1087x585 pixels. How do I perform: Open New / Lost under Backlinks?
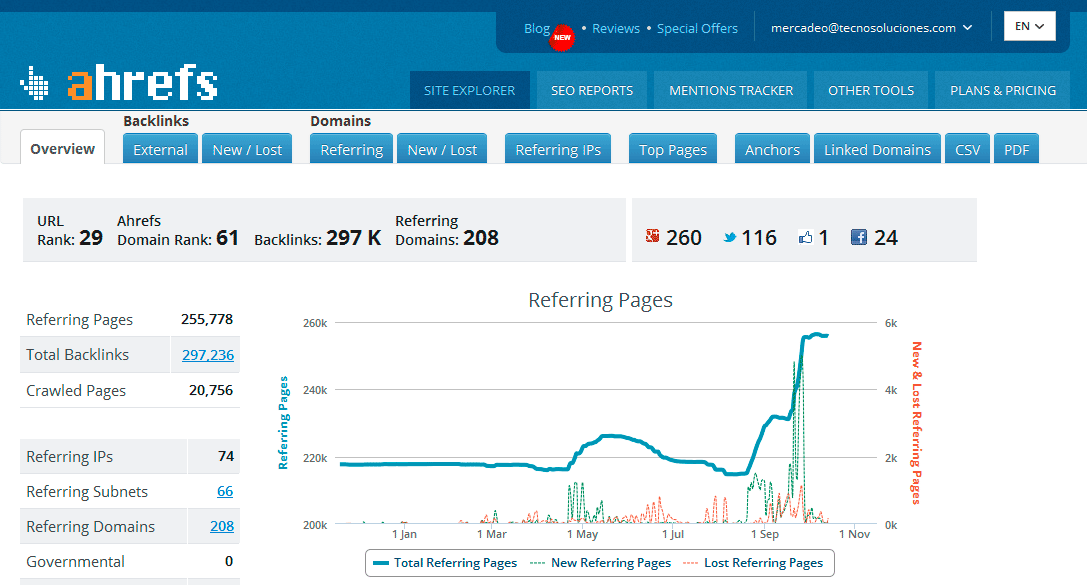tap(247, 150)
